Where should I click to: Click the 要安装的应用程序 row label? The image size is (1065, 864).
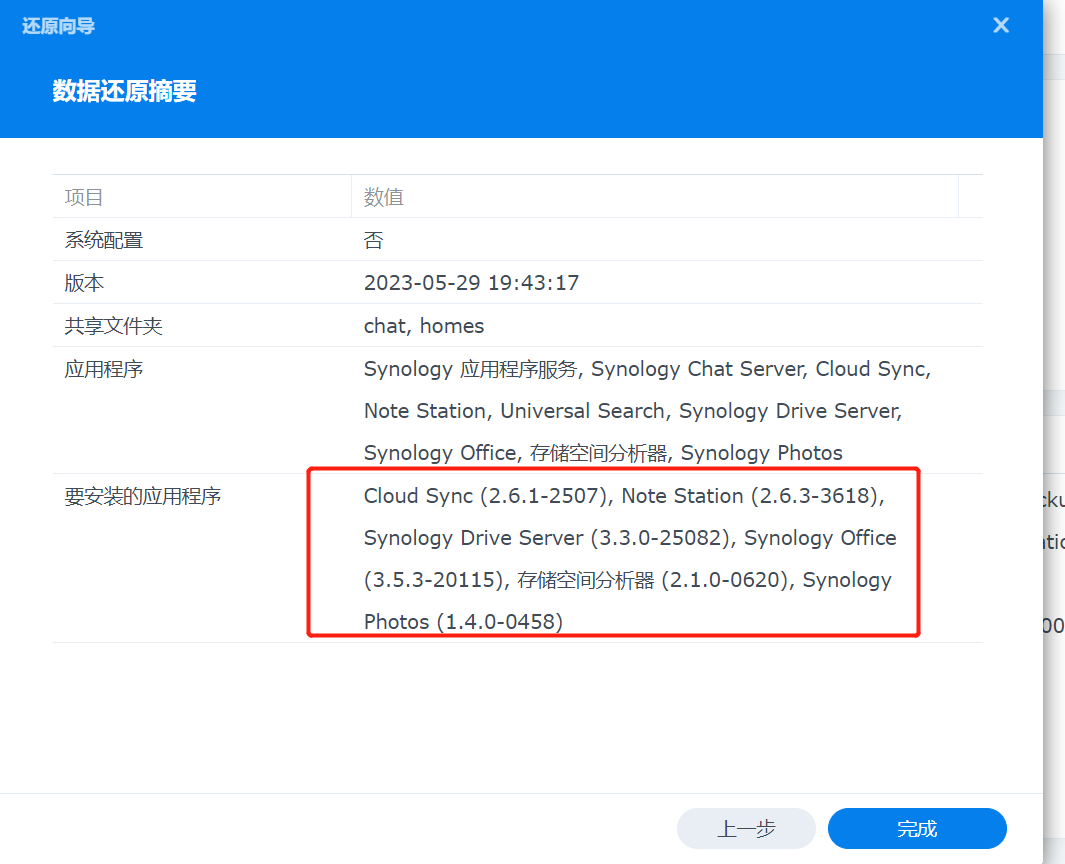pyautogui.click(x=143, y=496)
